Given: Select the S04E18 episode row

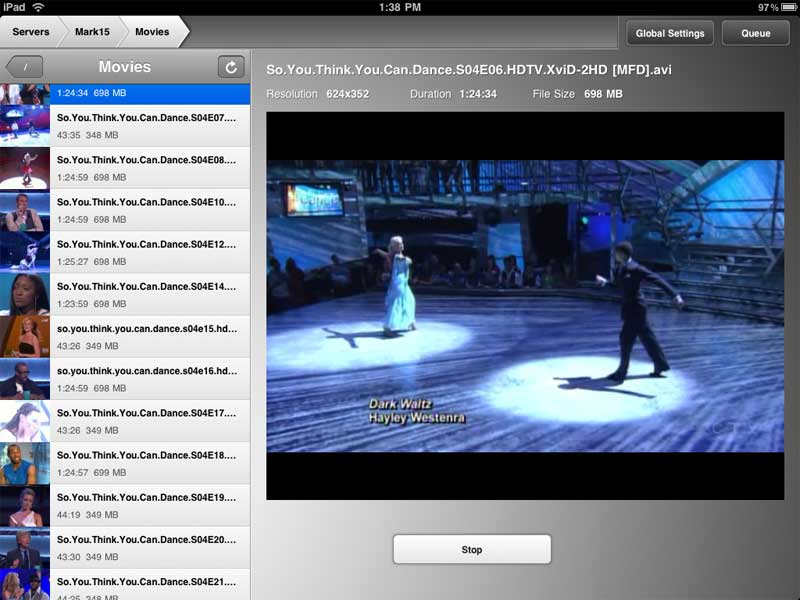Looking at the screenshot, I should pyautogui.click(x=125, y=464).
